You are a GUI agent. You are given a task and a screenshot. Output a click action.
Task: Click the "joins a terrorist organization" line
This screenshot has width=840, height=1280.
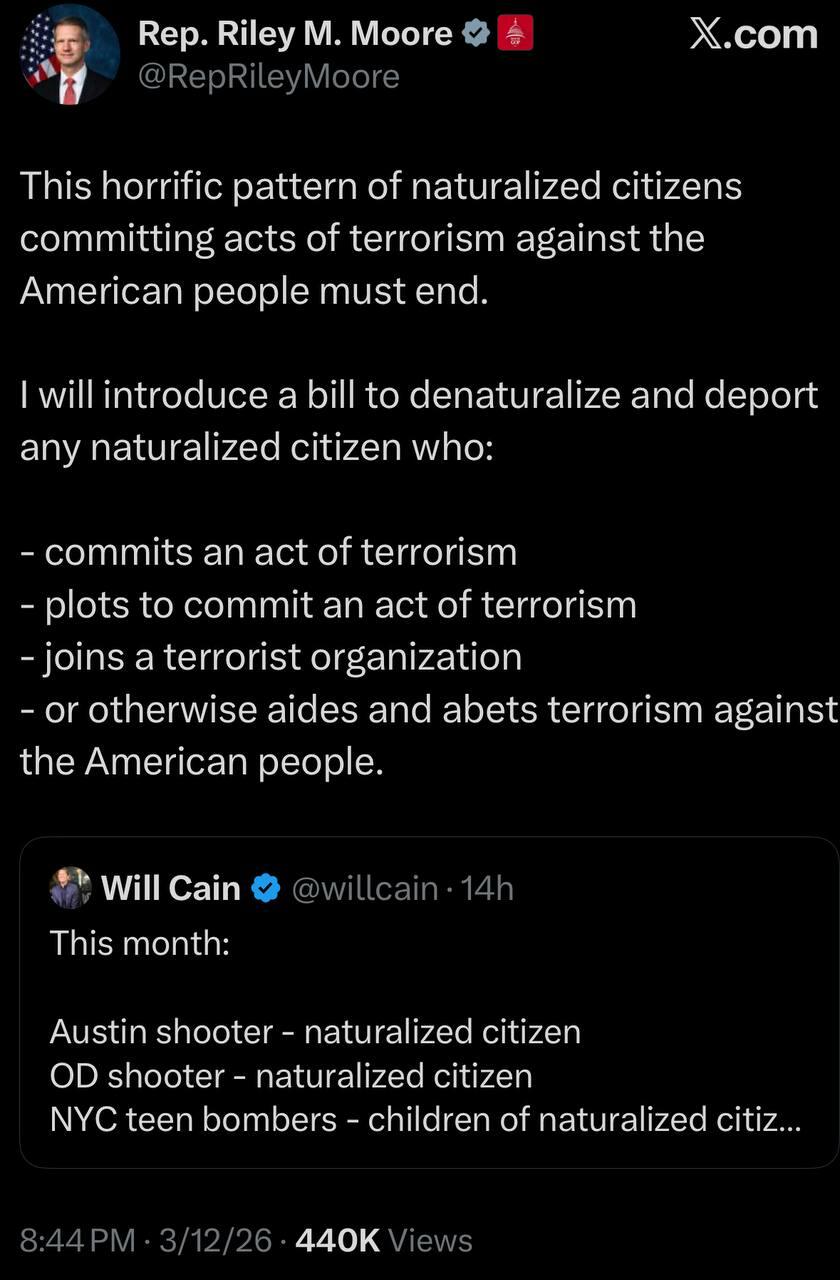click(x=270, y=657)
